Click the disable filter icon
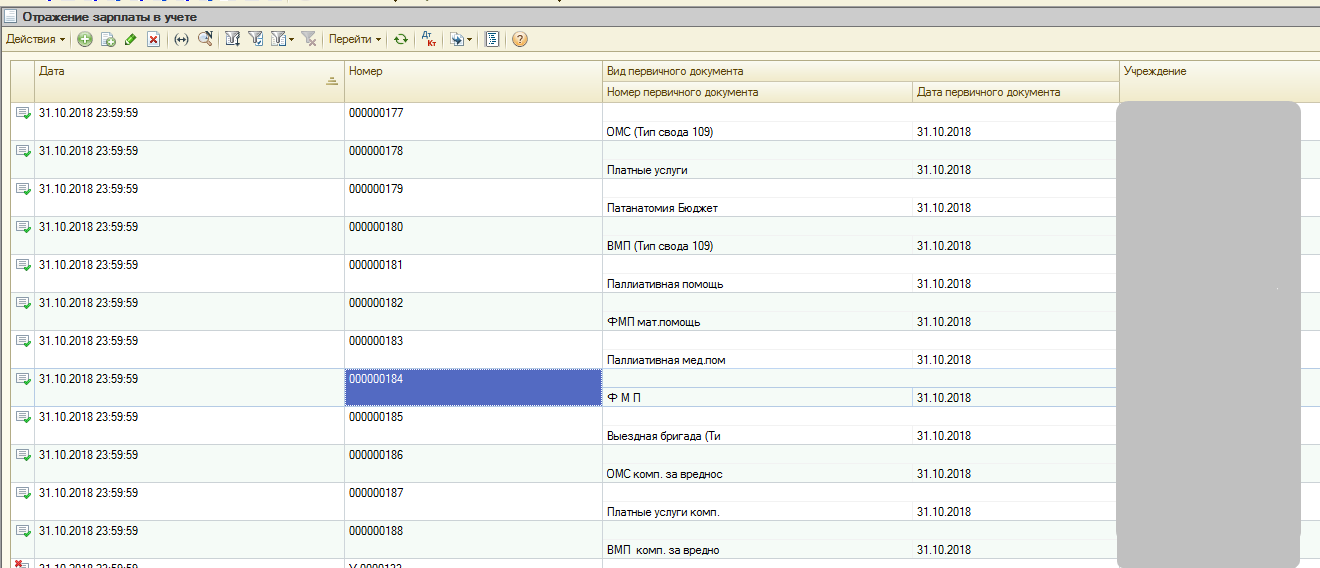This screenshot has width=1320, height=568. click(309, 39)
